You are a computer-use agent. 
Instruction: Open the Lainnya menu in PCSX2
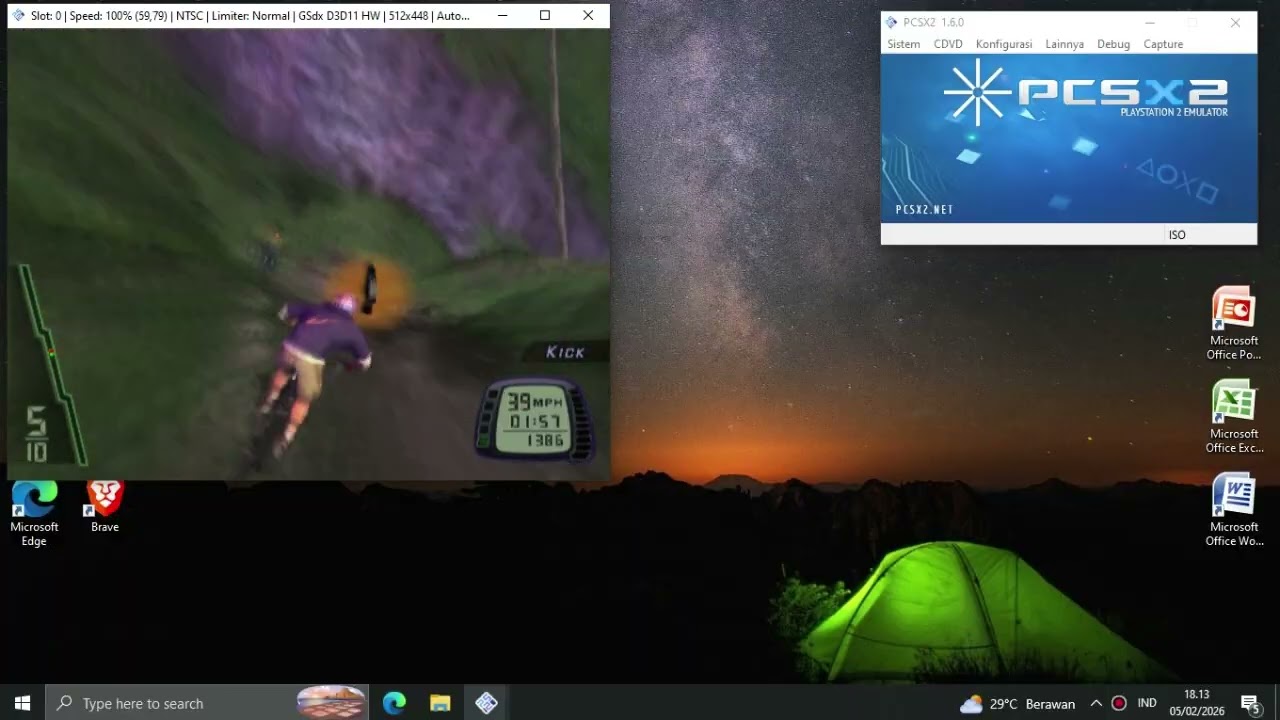1064,44
